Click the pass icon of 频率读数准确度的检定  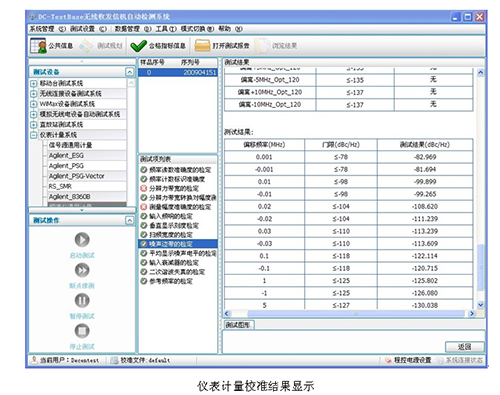(x=144, y=170)
